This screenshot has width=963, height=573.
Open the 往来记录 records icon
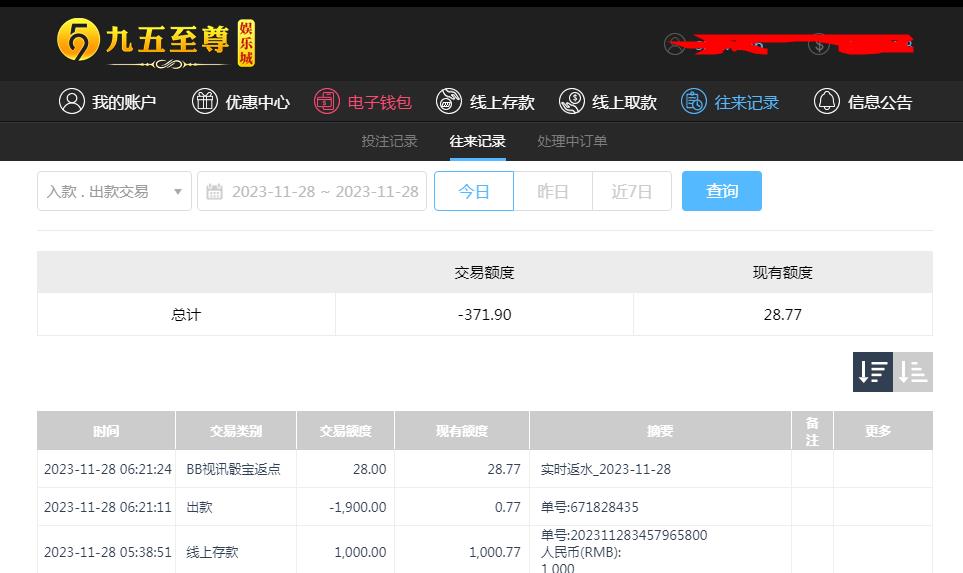[x=694, y=101]
